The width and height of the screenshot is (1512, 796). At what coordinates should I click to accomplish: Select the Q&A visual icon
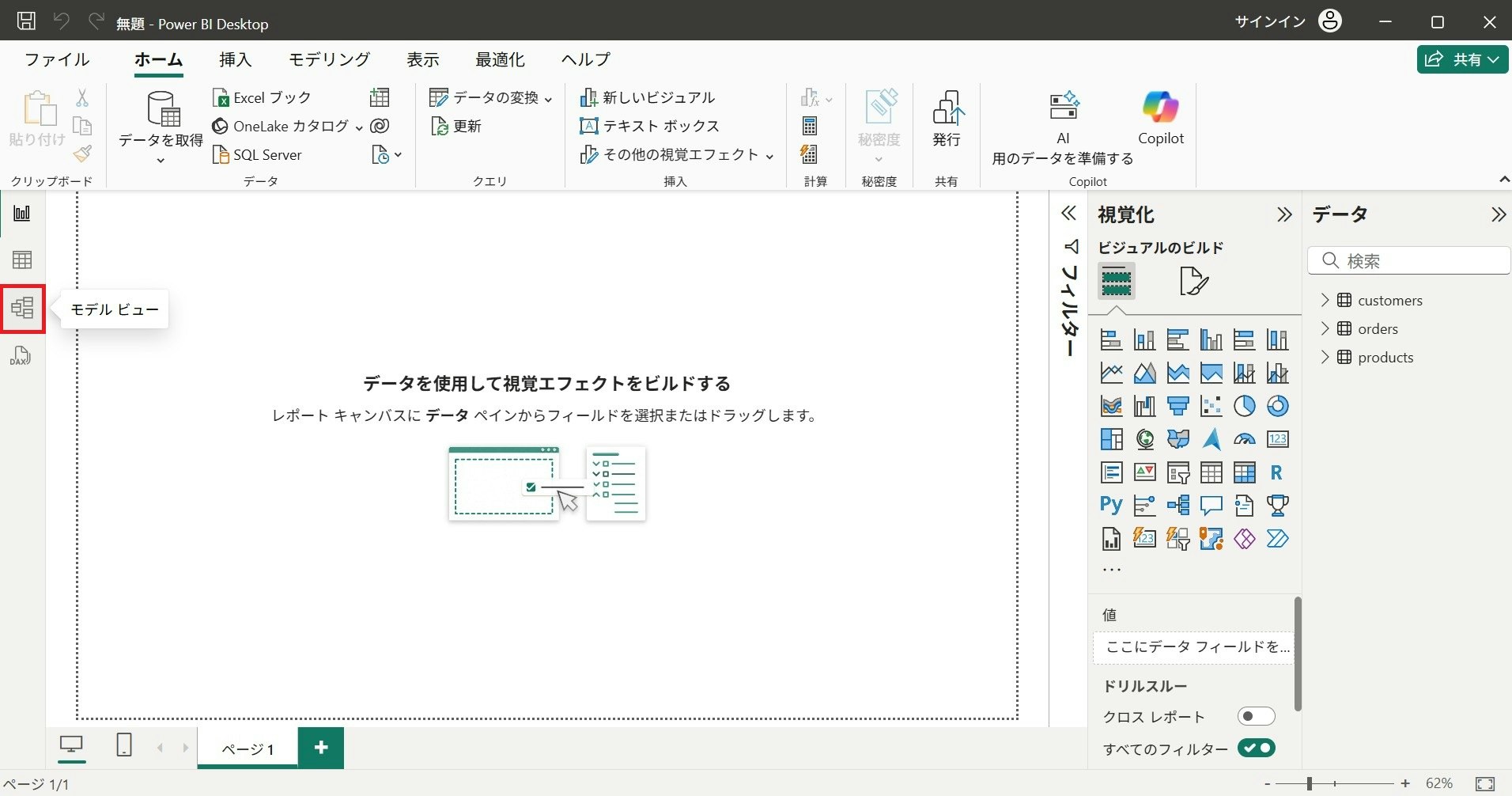coord(1211,505)
